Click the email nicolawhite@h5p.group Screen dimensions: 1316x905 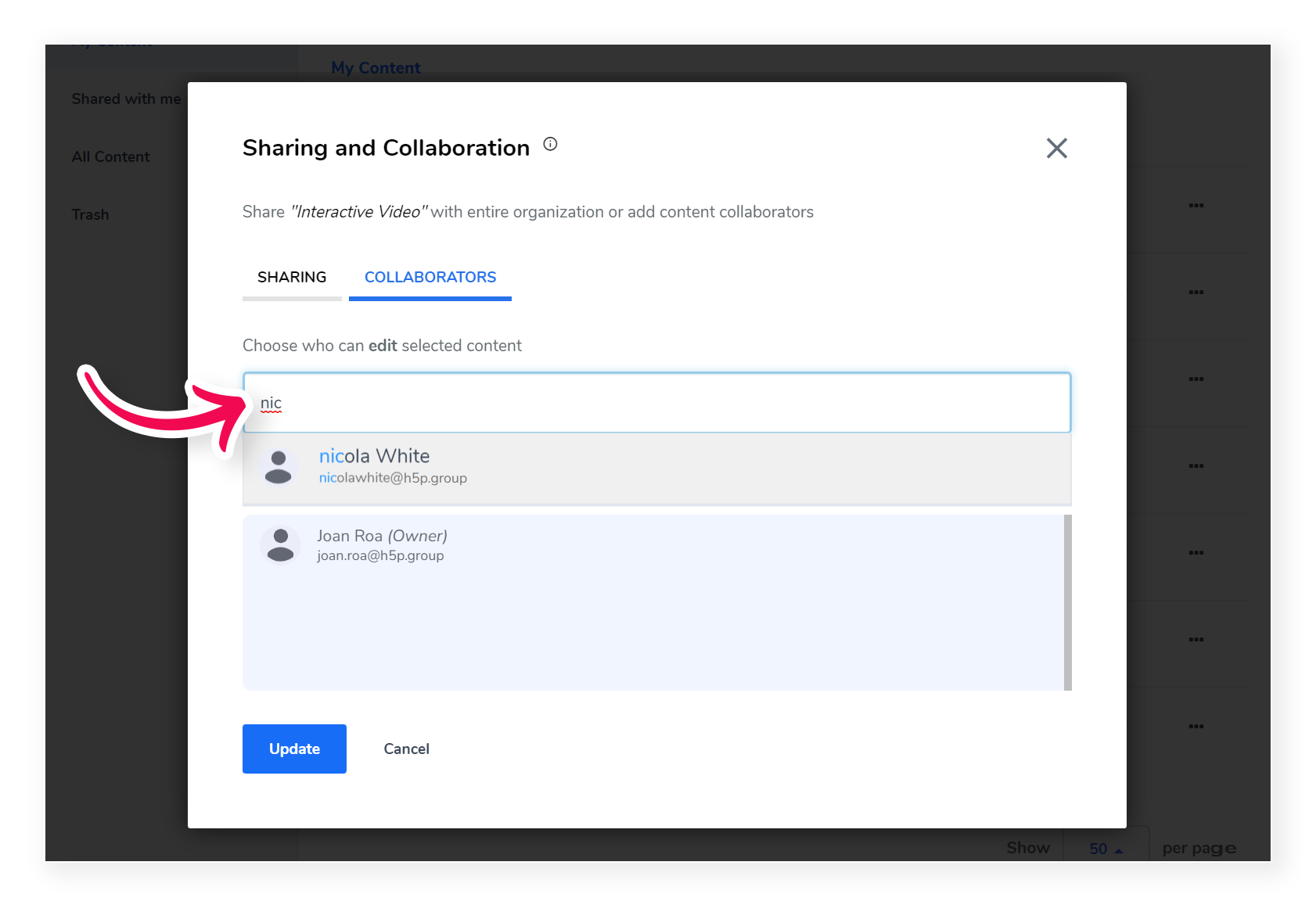tap(393, 478)
